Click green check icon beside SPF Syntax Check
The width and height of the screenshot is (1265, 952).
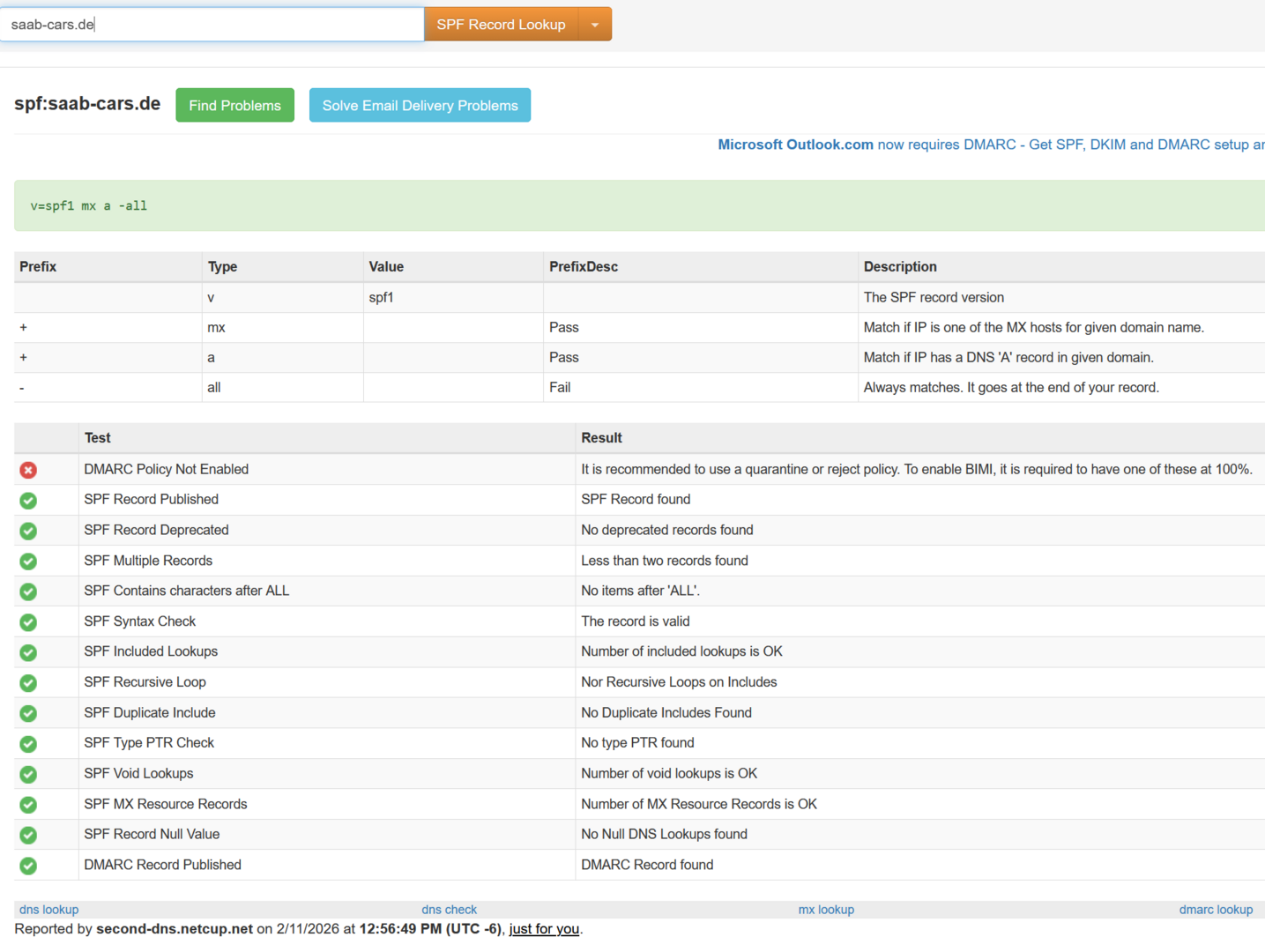pyautogui.click(x=28, y=622)
